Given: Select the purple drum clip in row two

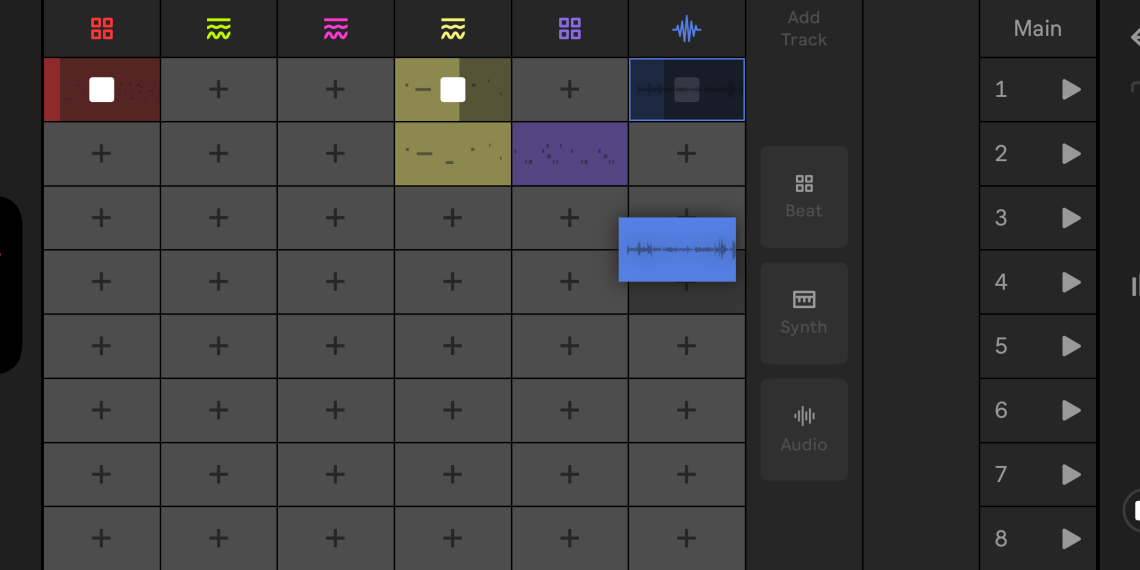Looking at the screenshot, I should pyautogui.click(x=570, y=153).
